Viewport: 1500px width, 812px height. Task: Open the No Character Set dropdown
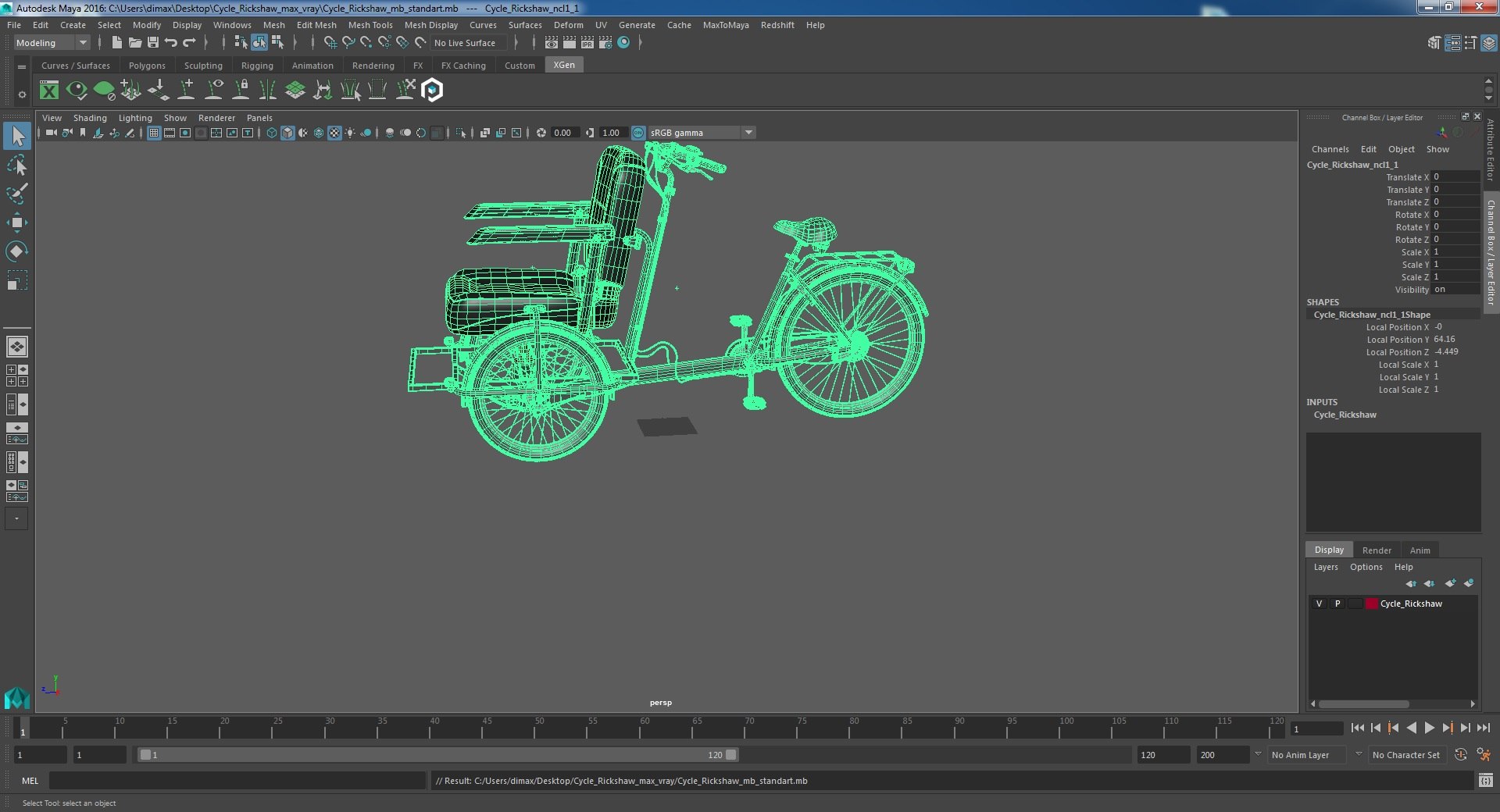click(x=1407, y=755)
